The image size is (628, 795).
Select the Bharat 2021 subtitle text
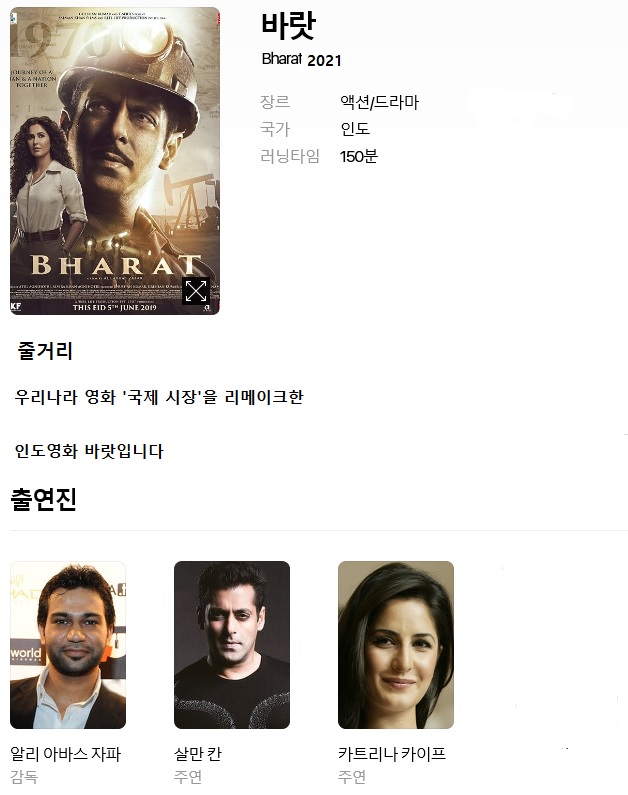coord(302,60)
